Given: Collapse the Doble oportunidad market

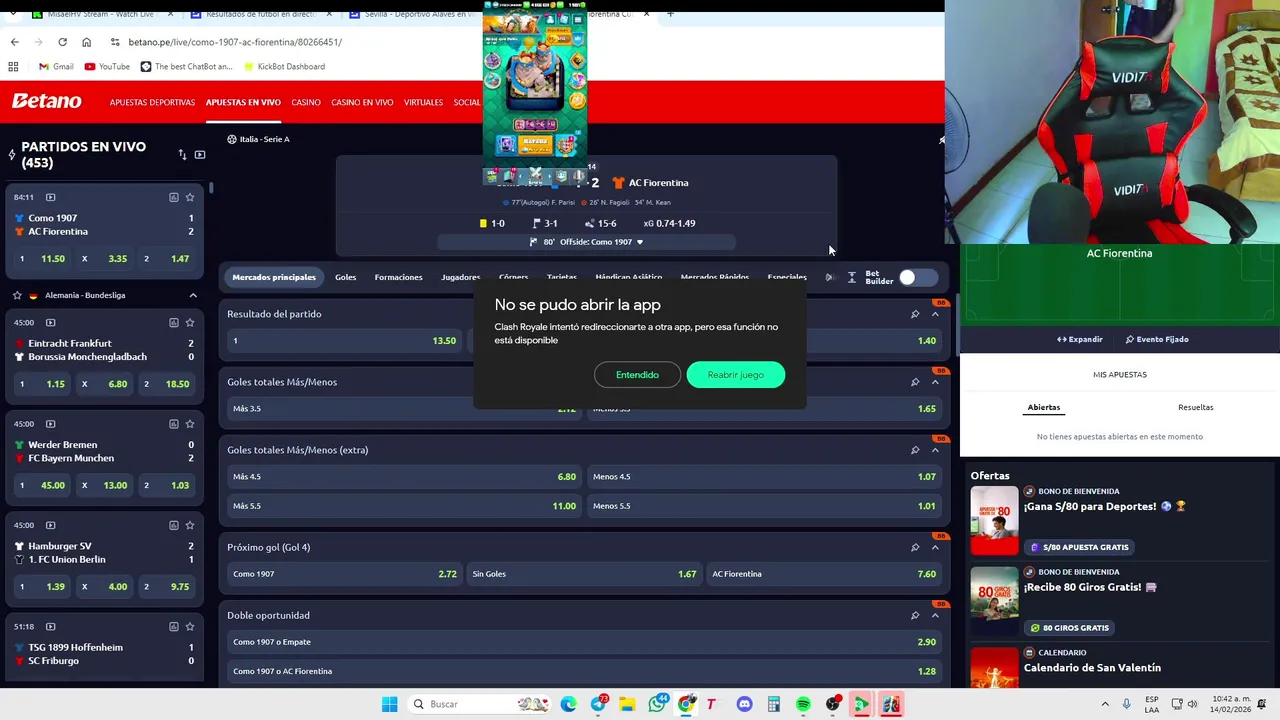Looking at the screenshot, I should point(935,615).
